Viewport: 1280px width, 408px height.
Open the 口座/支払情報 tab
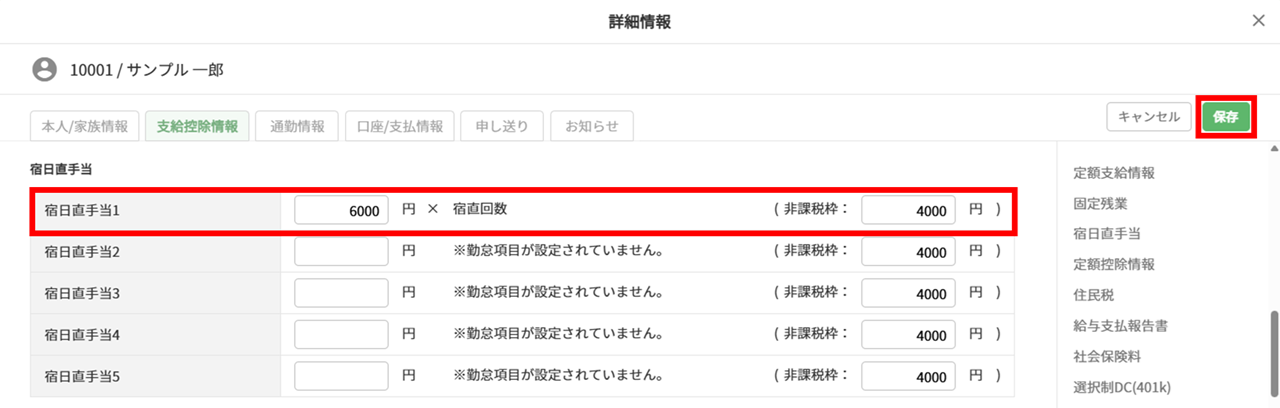pyautogui.click(x=400, y=126)
